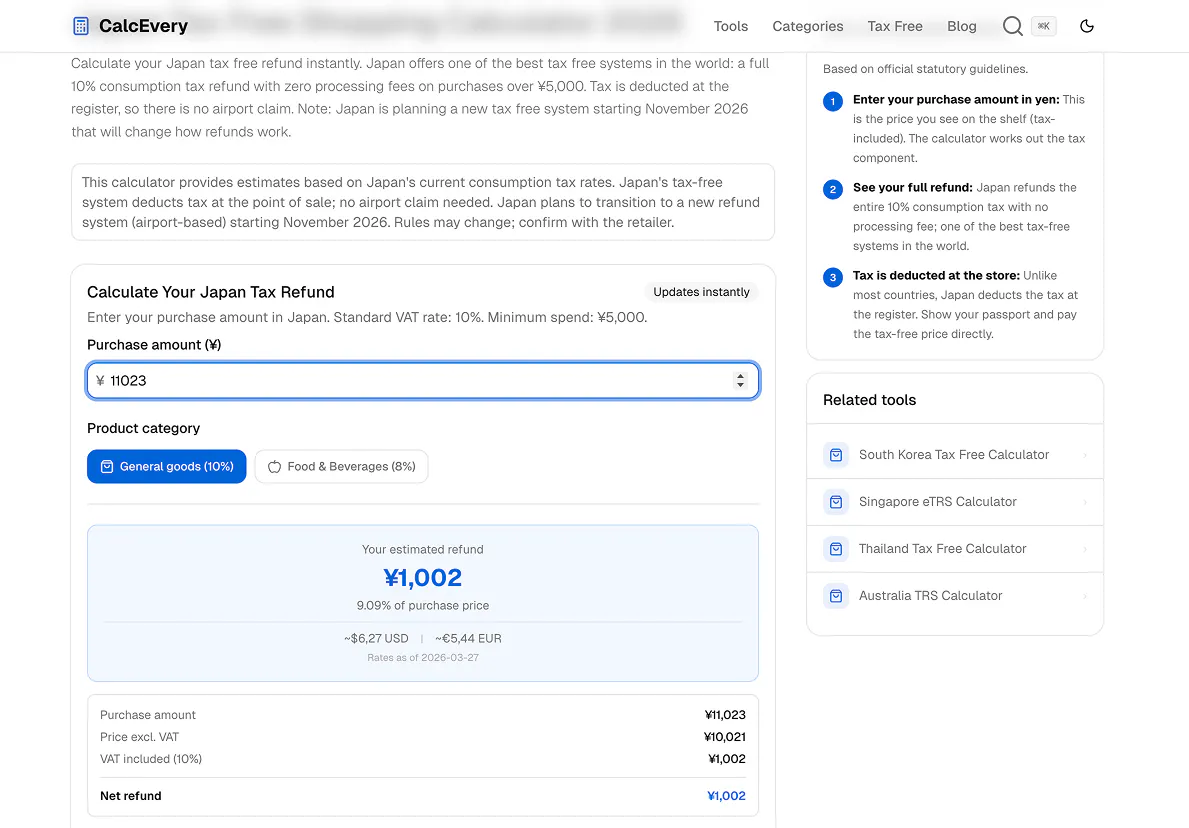This screenshot has width=1189, height=828.
Task: Click the shopping bag icon in General goods
Action: click(x=107, y=466)
